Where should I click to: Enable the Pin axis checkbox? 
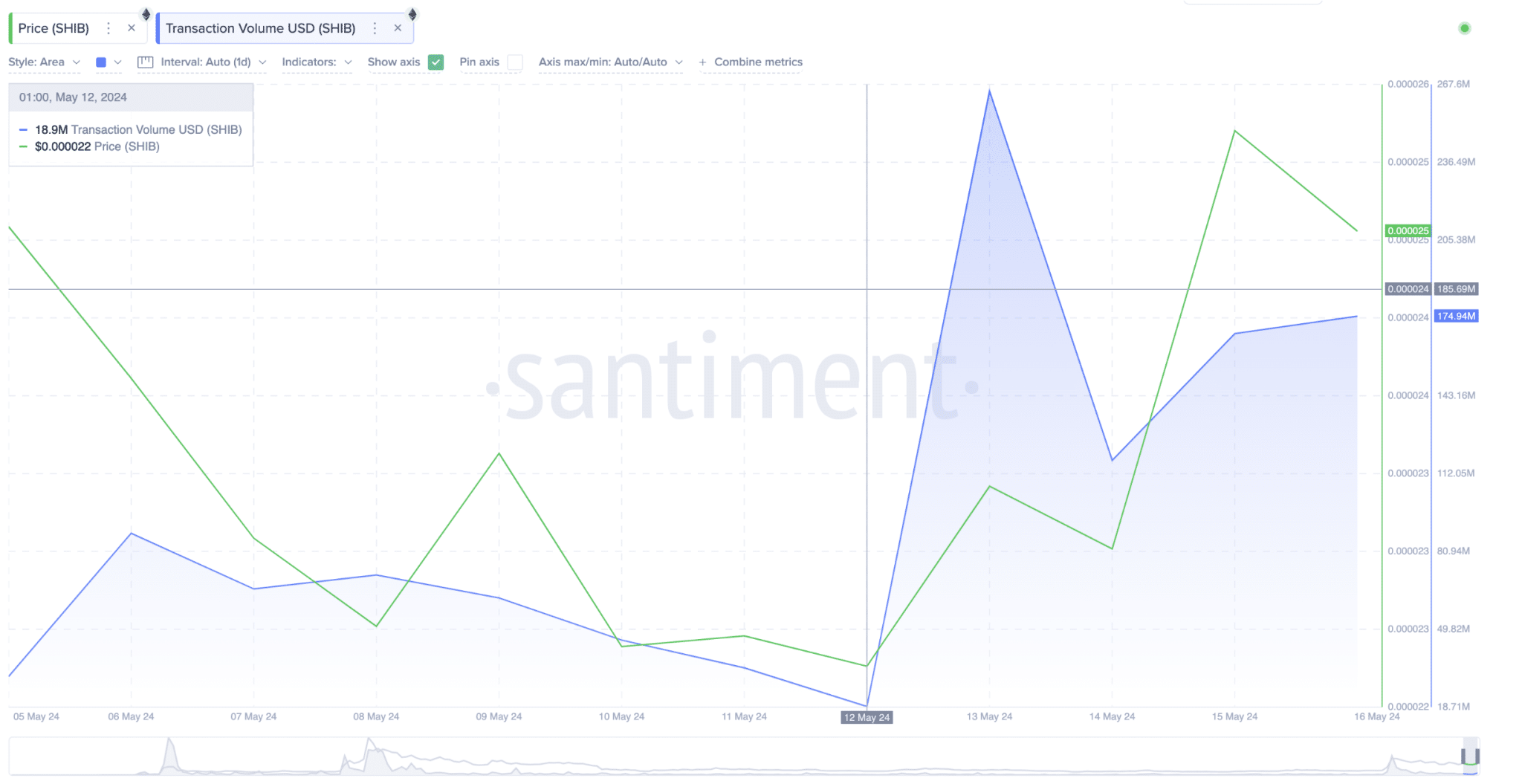(x=515, y=62)
